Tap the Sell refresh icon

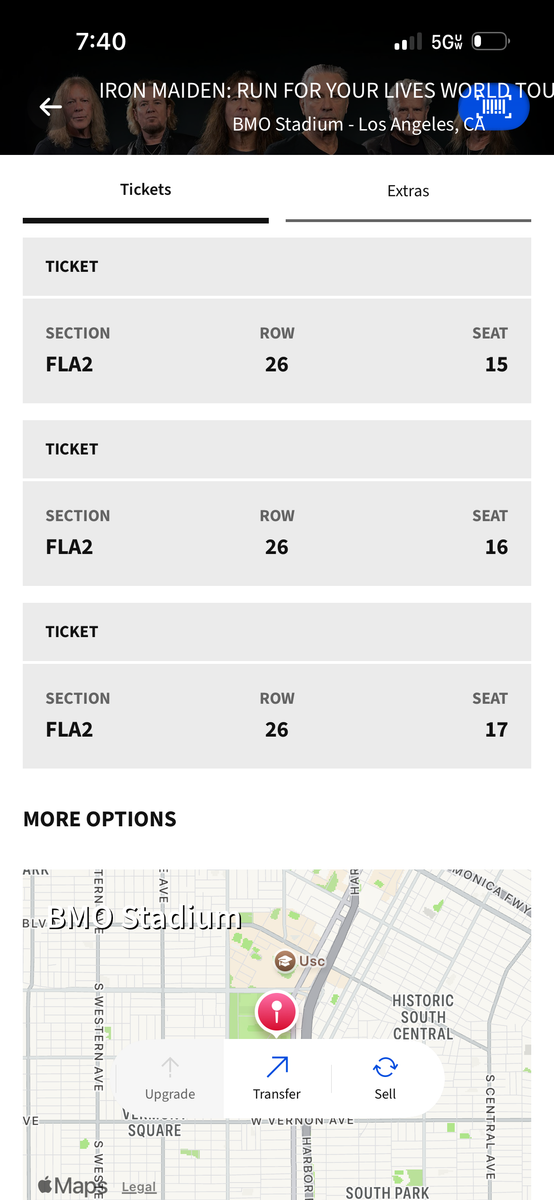[385, 1067]
